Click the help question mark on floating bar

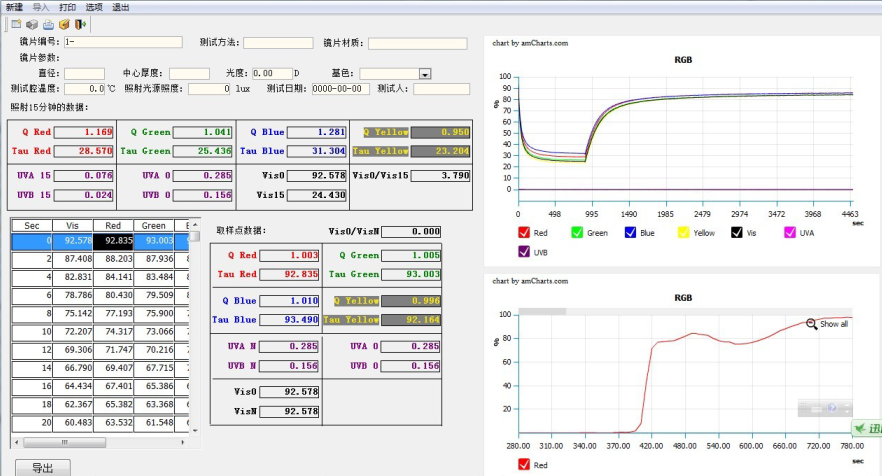tap(831, 408)
